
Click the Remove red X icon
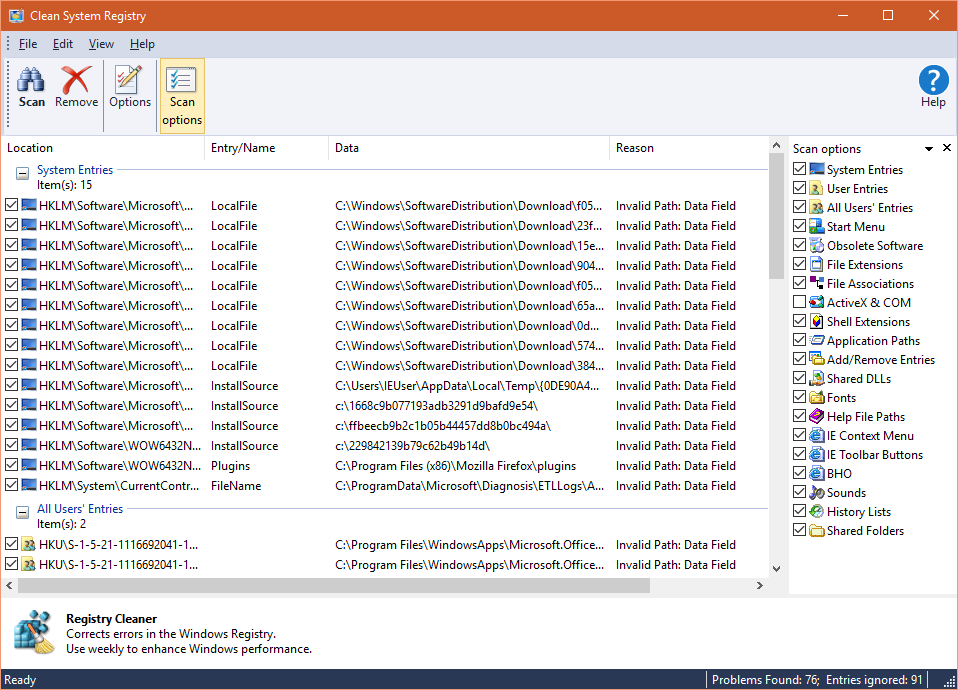pos(76,80)
